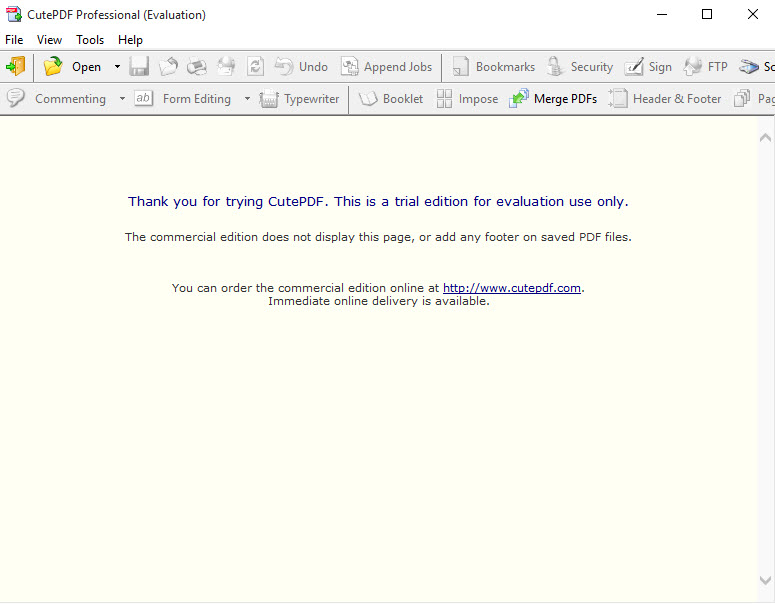Image resolution: width=775 pixels, height=604 pixels.
Task: Click the page refresh arrows icon
Action: (255, 66)
